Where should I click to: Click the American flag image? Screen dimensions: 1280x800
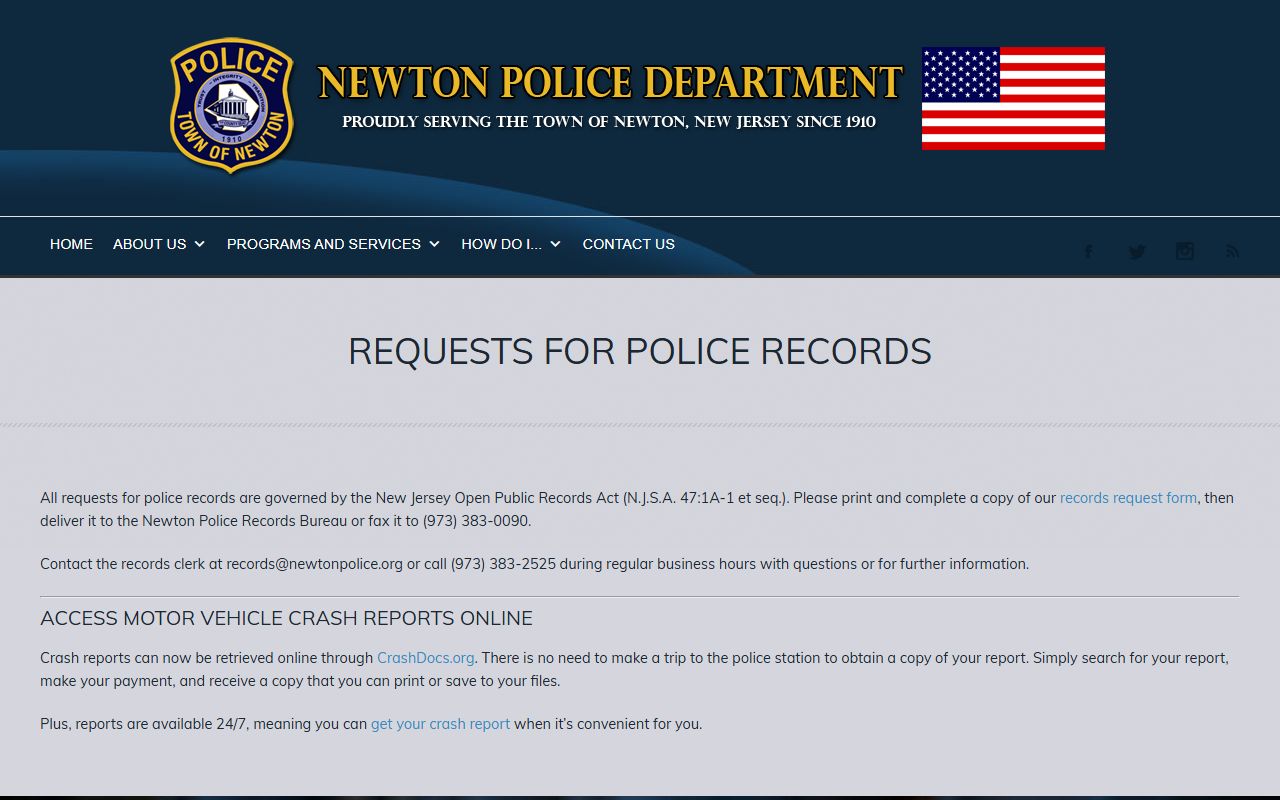[x=1013, y=98]
